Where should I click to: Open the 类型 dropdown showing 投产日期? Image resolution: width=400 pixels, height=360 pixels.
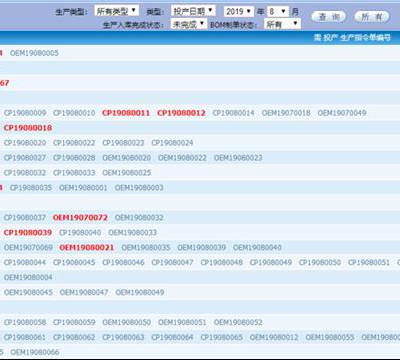pos(193,11)
